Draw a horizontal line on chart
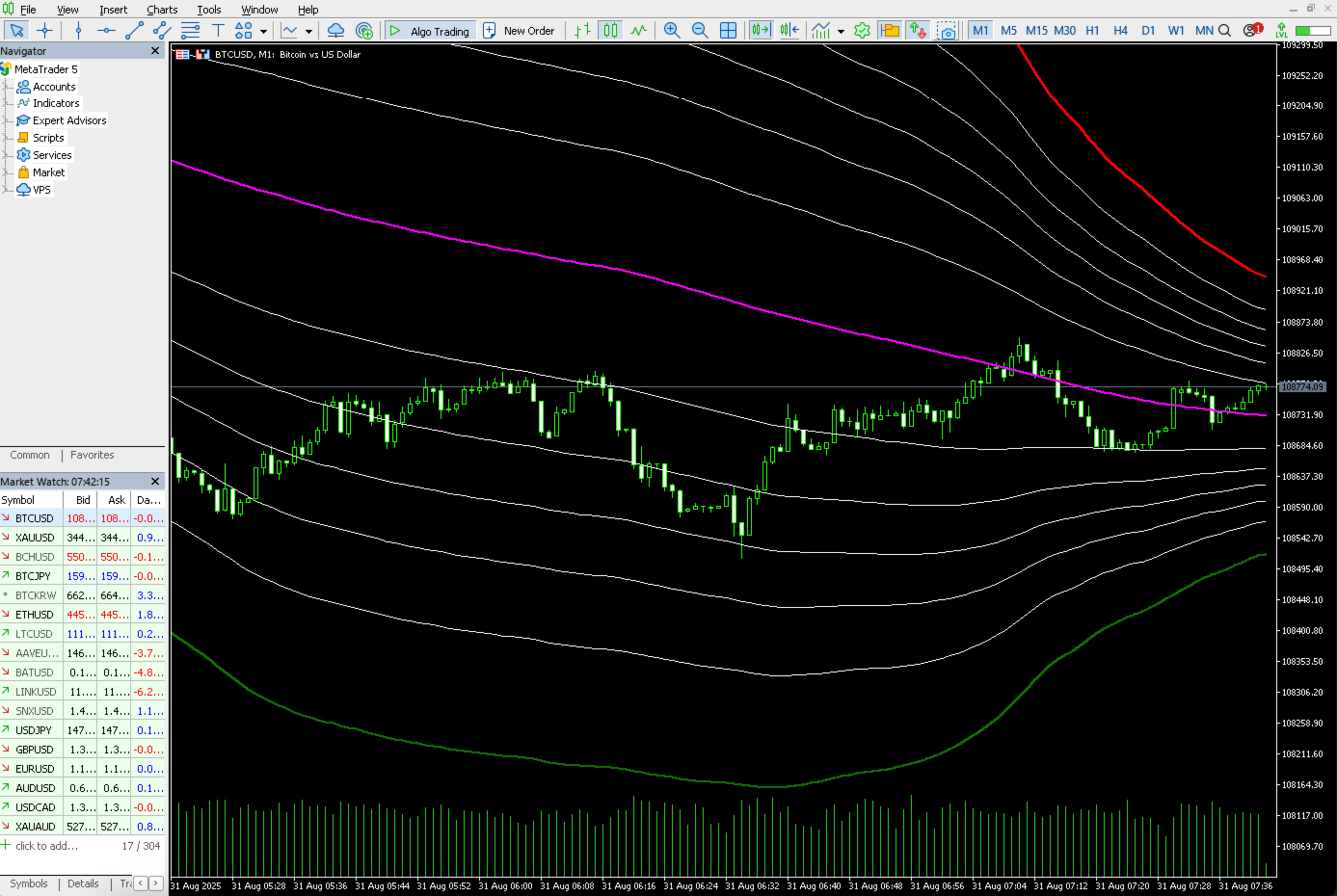Screen dimensions: 1337x896 106,31
